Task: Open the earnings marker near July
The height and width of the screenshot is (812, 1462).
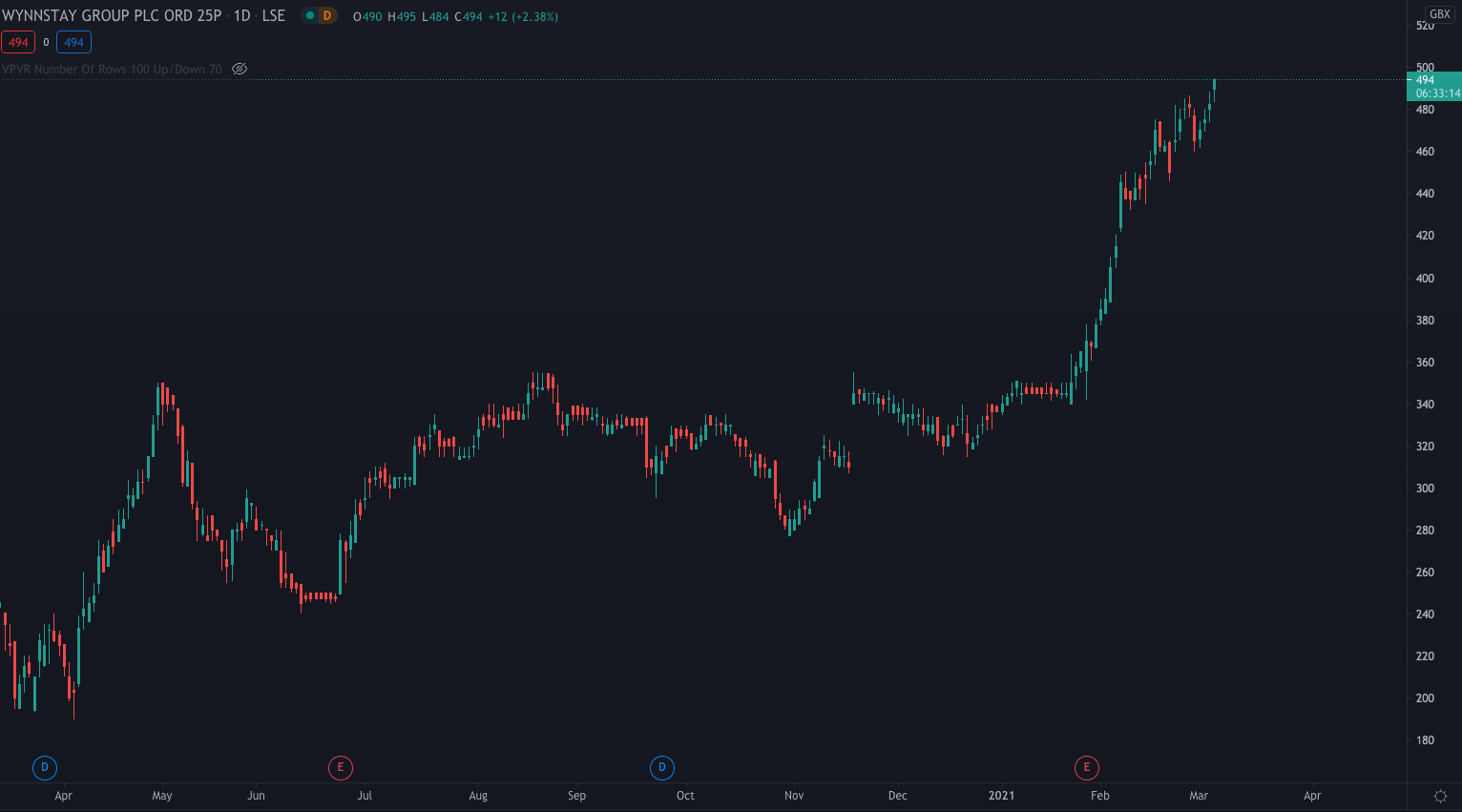Action: (340, 767)
